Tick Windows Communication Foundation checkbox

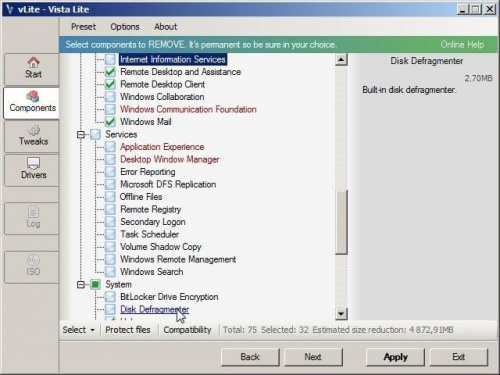110,109
